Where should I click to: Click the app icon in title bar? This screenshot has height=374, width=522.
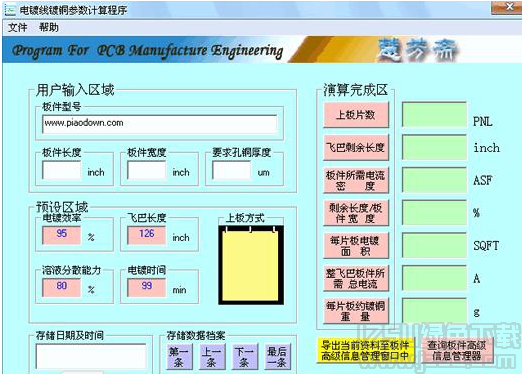10,10
